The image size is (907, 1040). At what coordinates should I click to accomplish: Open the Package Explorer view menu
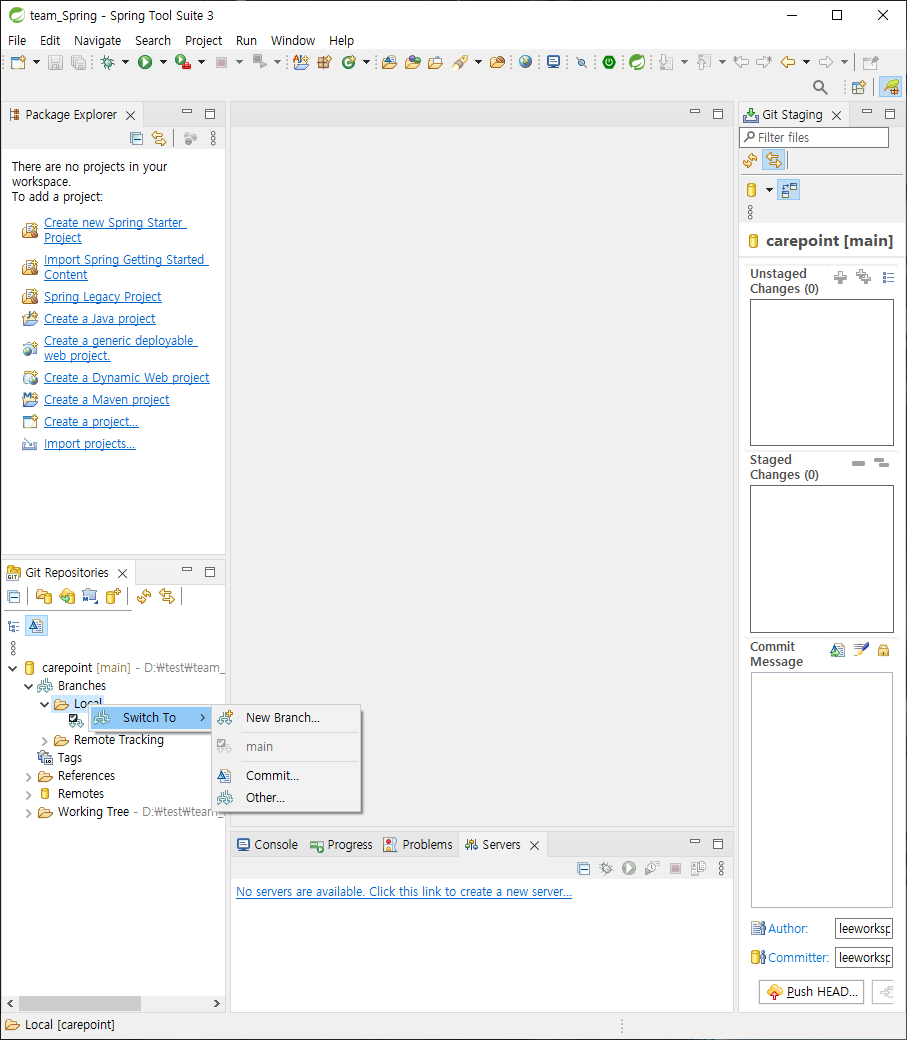(x=213, y=138)
